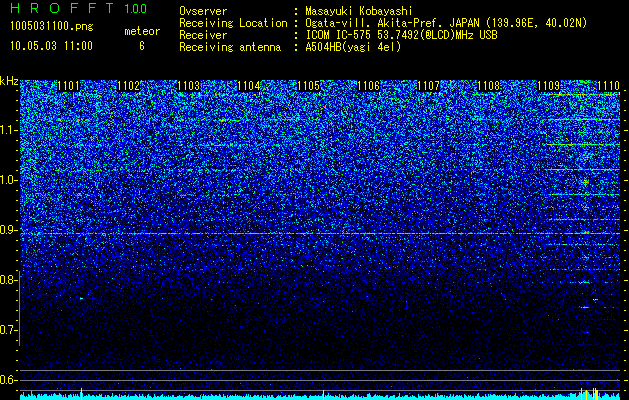
Task: Click the 0.8 kHz axis label
Action: (8, 280)
